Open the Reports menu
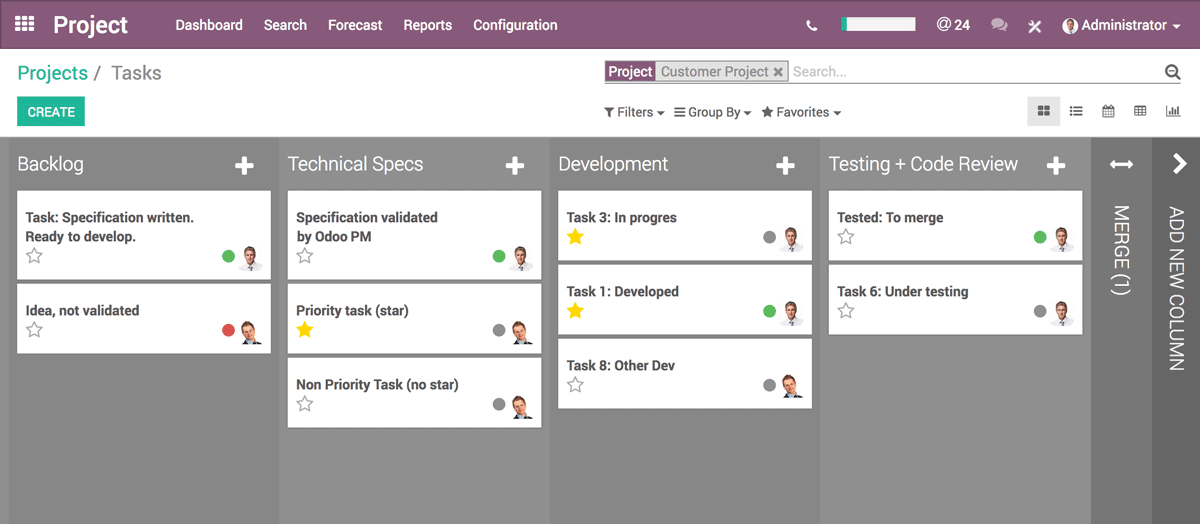 click(427, 25)
